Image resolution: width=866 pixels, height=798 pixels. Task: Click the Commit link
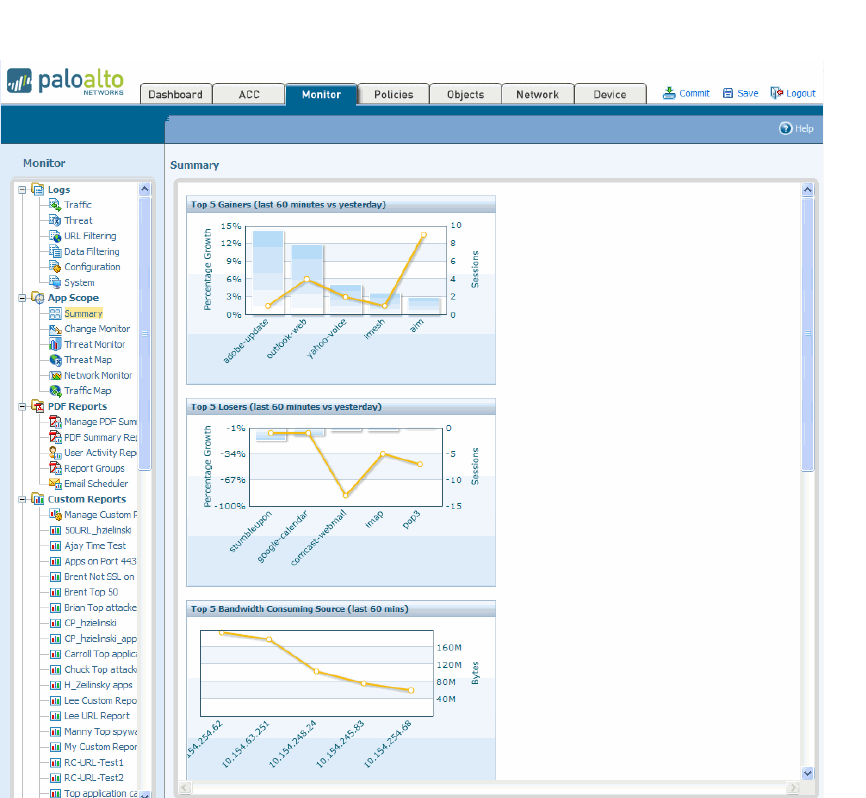[694, 93]
